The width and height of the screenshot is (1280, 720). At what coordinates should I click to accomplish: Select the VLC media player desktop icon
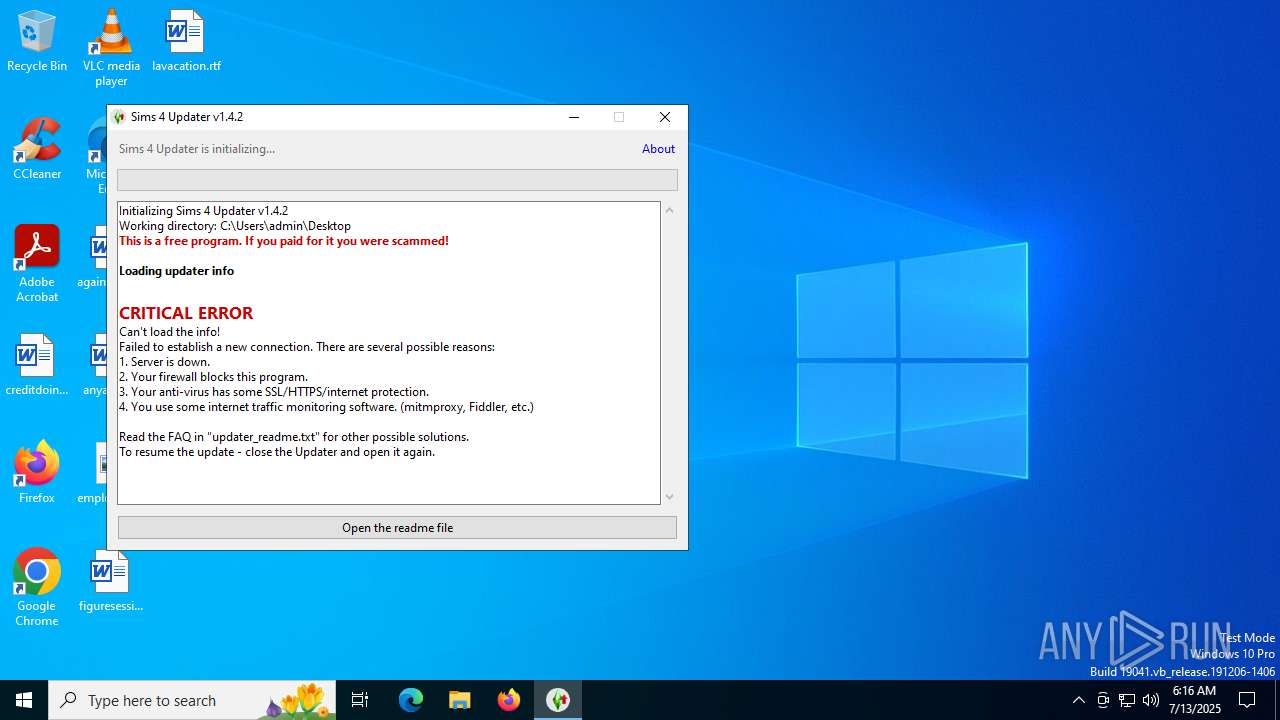tap(111, 47)
